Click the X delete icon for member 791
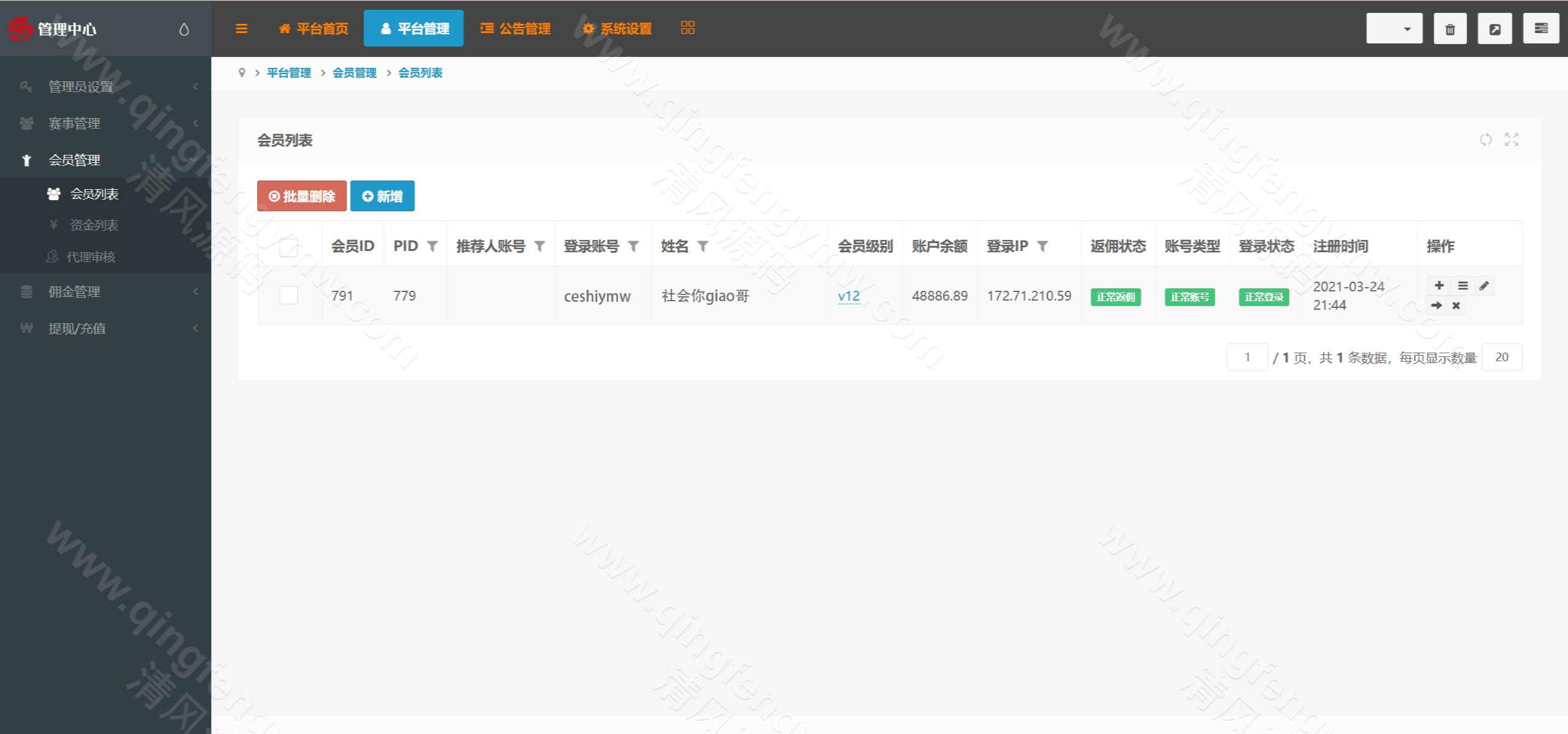This screenshot has height=734, width=1568. [x=1457, y=305]
